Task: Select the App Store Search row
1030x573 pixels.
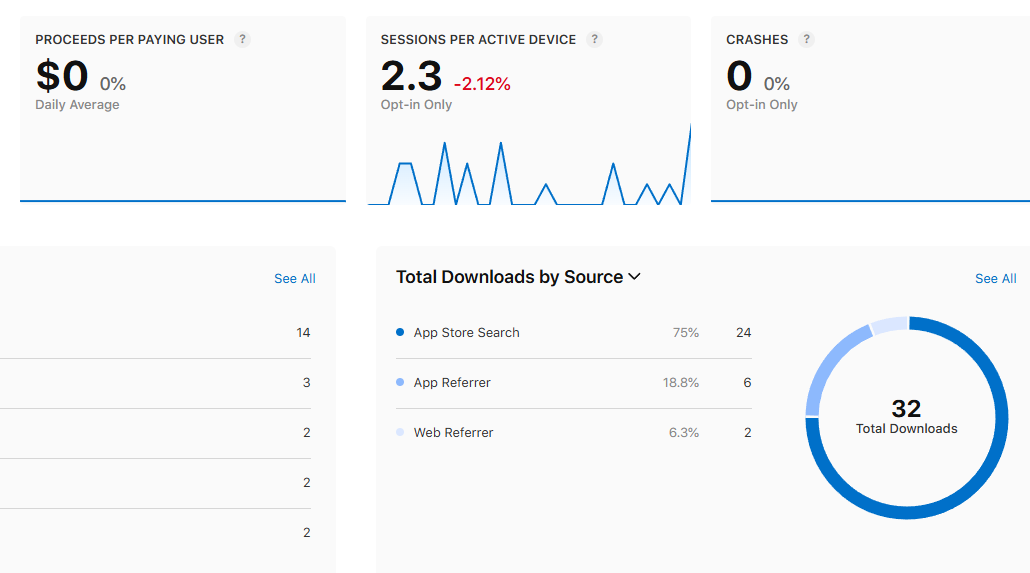Action: [x=573, y=332]
